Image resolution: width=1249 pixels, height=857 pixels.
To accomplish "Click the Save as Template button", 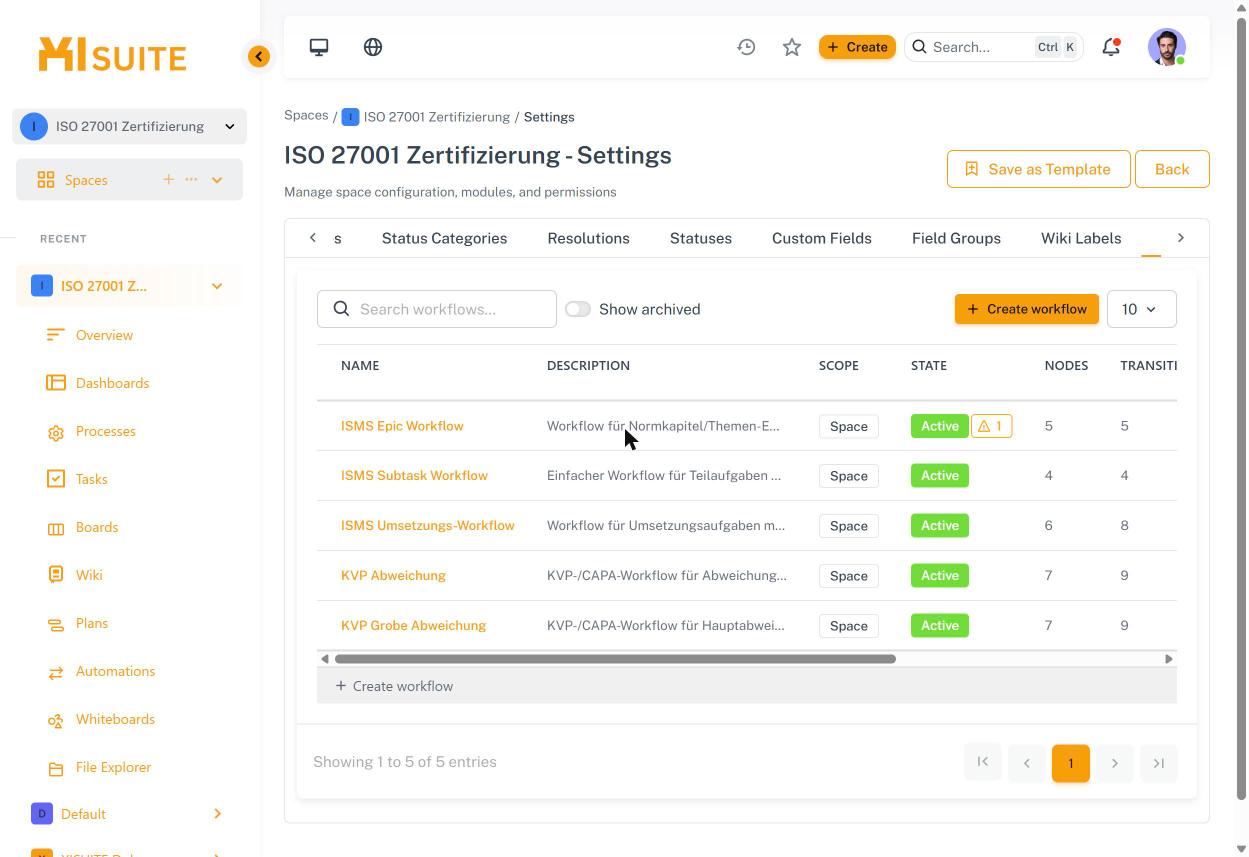I will (1039, 169).
